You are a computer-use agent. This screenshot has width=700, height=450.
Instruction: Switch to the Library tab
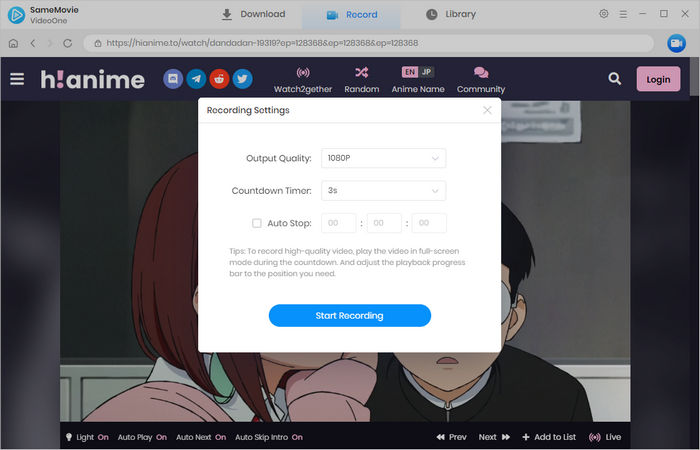point(451,14)
